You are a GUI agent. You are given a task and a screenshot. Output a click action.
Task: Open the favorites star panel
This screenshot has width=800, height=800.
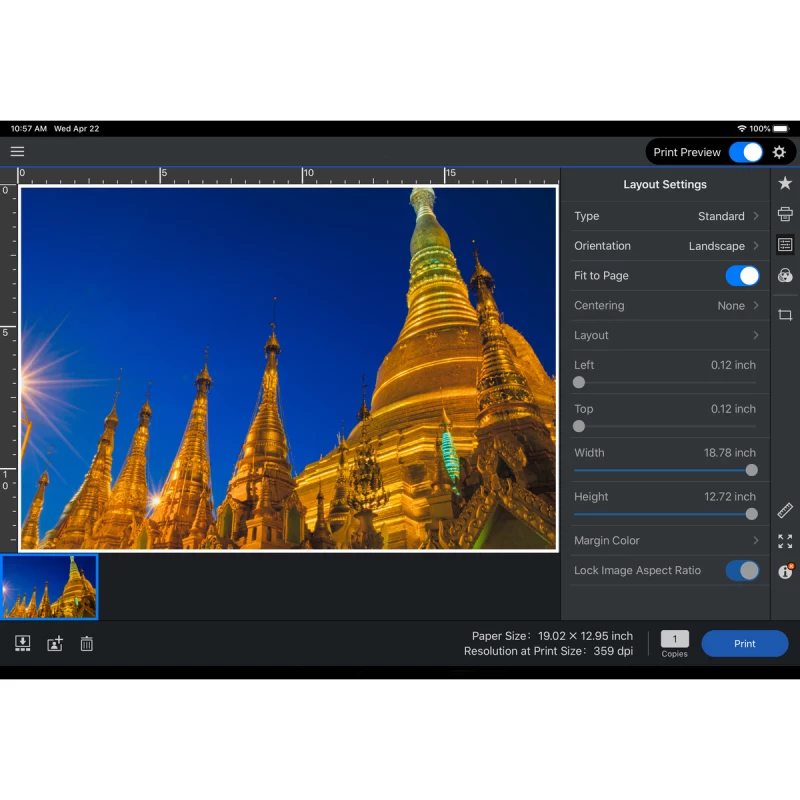[x=785, y=183]
